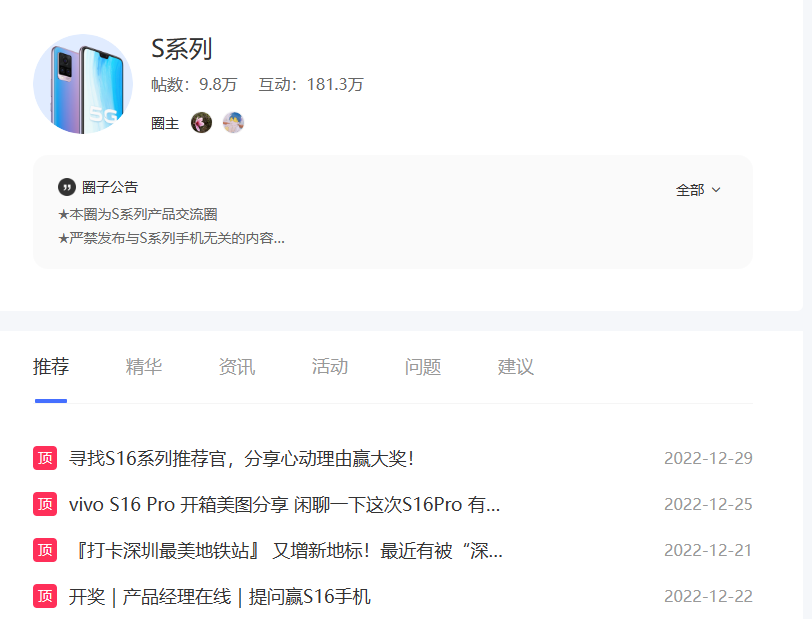Open the S系列 circle phone avatar image
Image resolution: width=812 pixels, height=619 pixels.
[x=83, y=84]
